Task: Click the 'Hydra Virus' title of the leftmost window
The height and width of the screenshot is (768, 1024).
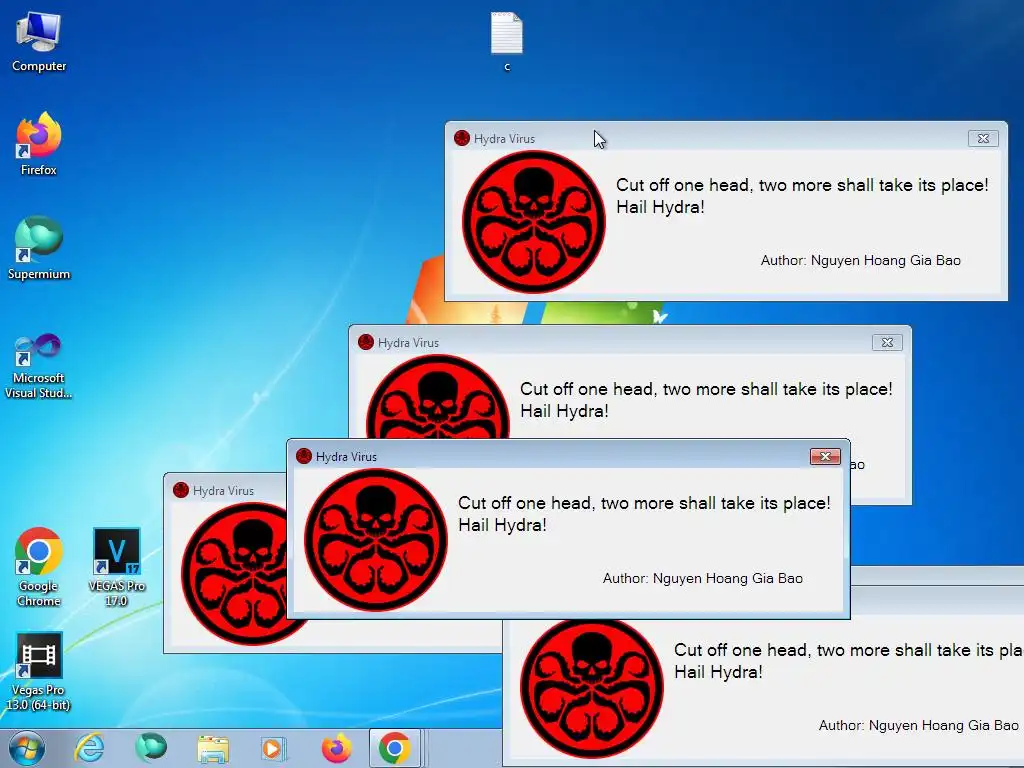Action: pos(223,490)
